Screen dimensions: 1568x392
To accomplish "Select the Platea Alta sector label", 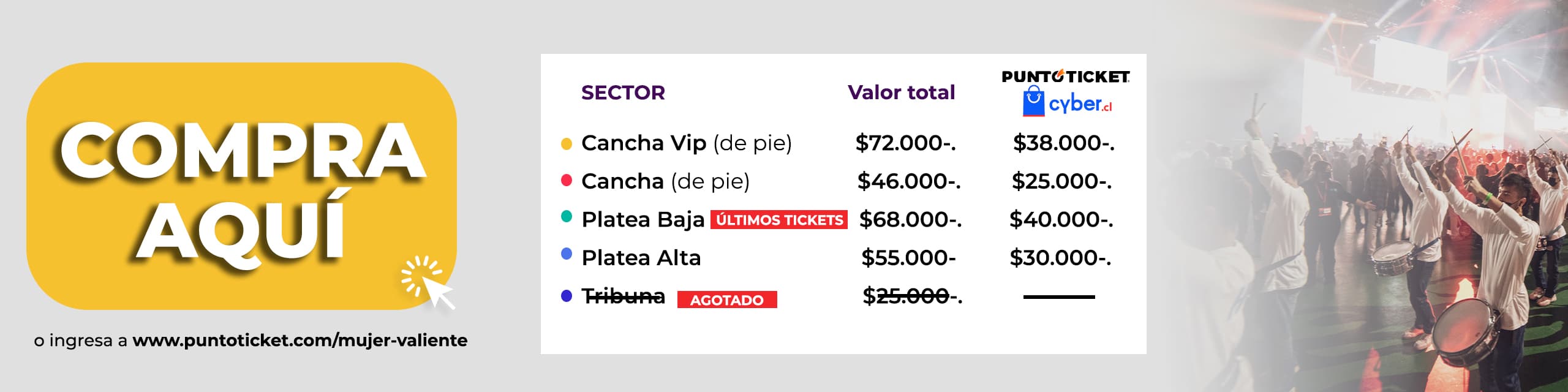I will pos(641,258).
